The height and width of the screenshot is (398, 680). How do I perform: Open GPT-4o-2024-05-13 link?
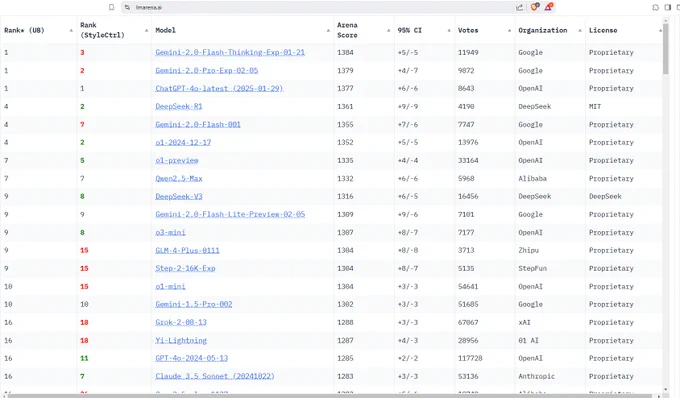pyautogui.click(x=192, y=359)
